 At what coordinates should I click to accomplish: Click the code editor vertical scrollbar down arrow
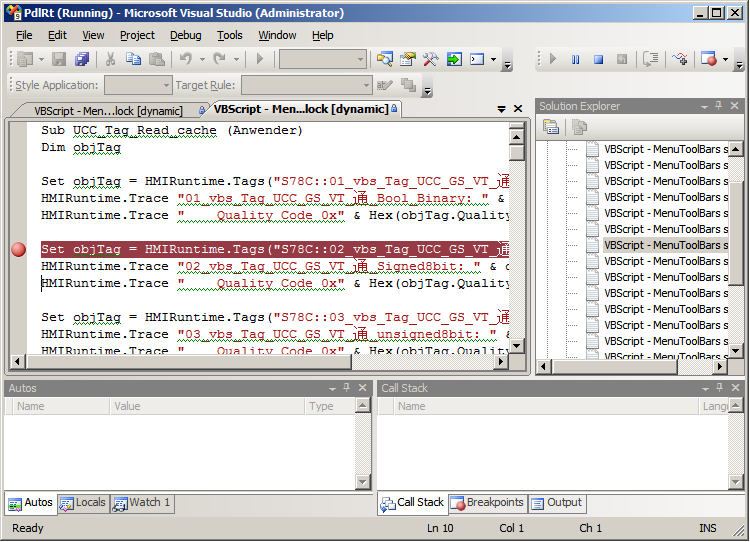(516, 345)
